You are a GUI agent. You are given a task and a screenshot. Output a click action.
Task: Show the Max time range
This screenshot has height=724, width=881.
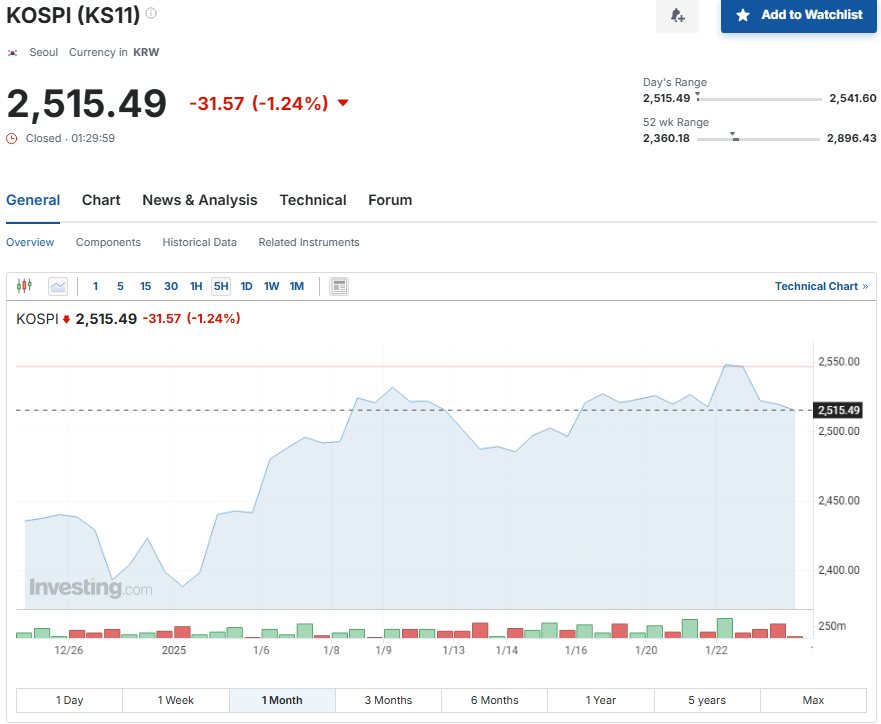(x=813, y=700)
